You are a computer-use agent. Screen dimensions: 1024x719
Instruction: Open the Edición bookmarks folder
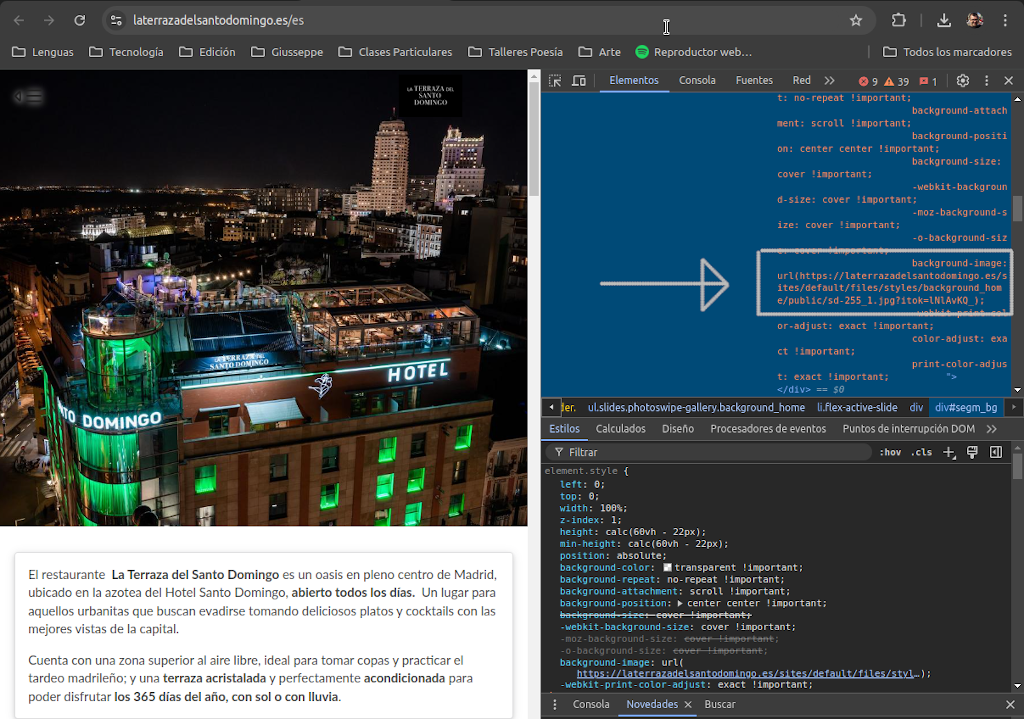click(207, 52)
